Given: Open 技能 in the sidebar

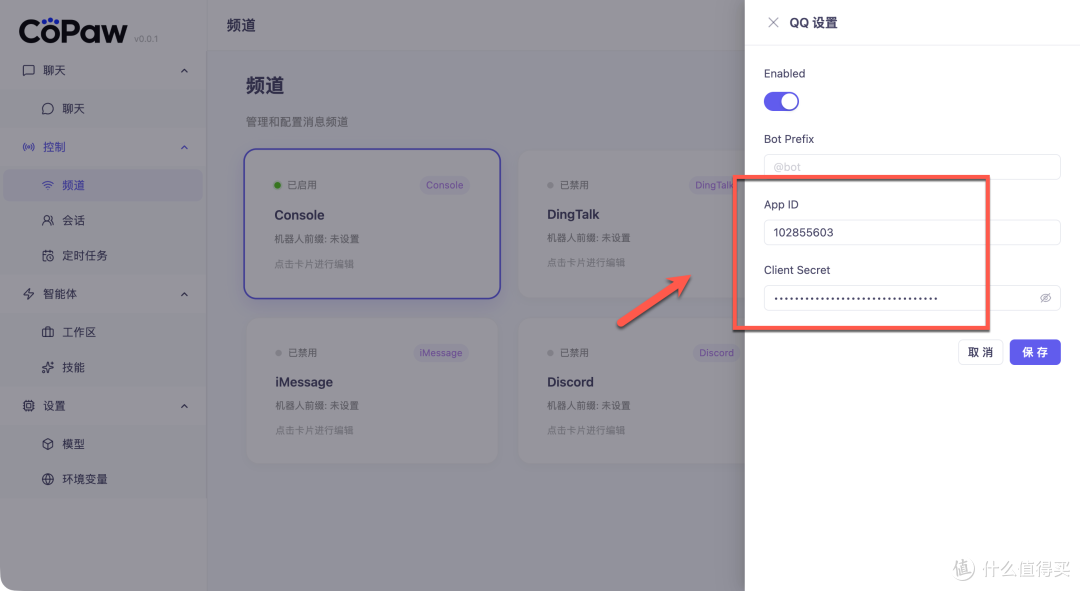Looking at the screenshot, I should [x=103, y=367].
